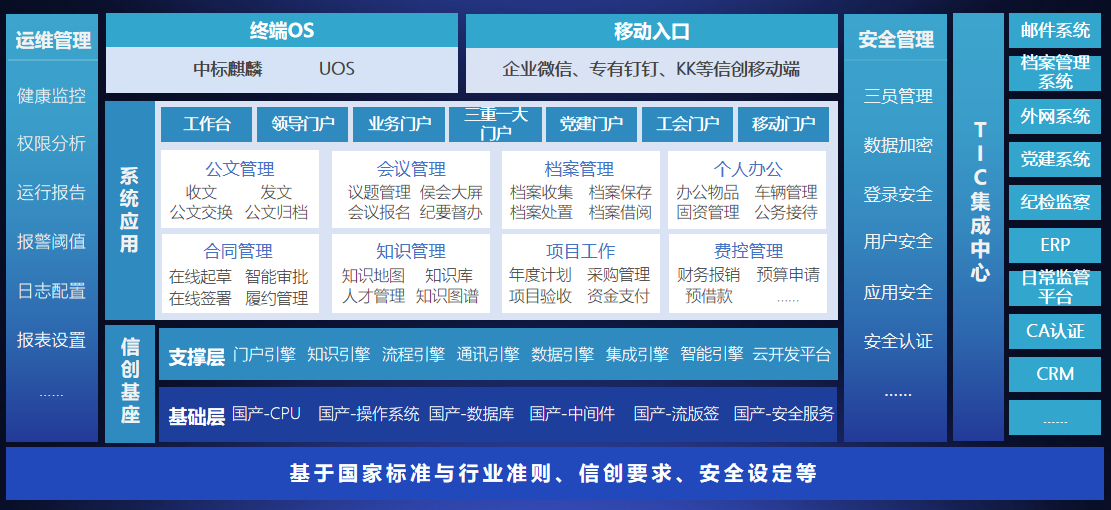Open the ERP integration button
Viewport: 1111px width, 510px height.
tap(1055, 245)
